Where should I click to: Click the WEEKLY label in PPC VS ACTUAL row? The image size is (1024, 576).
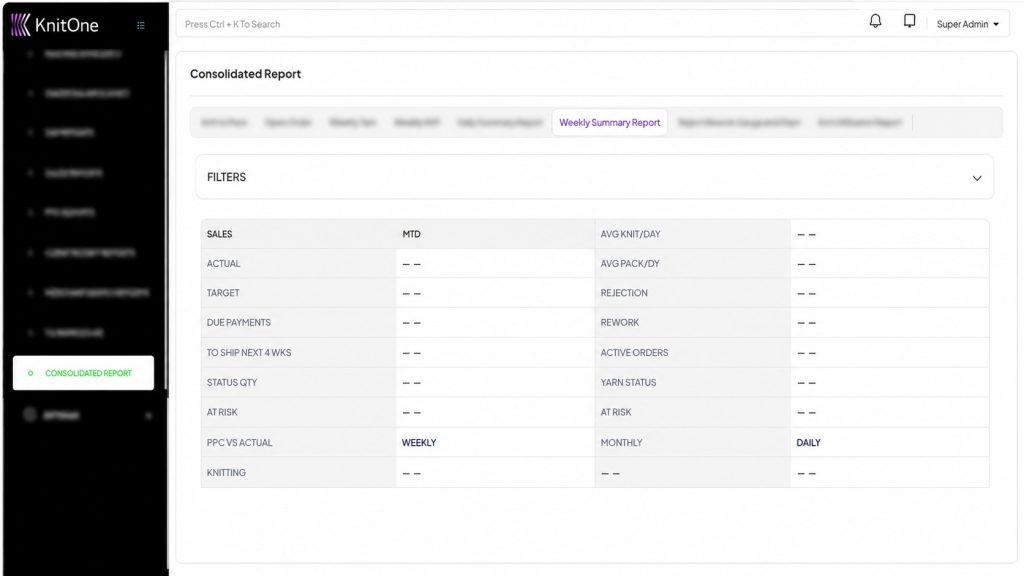[x=419, y=442]
